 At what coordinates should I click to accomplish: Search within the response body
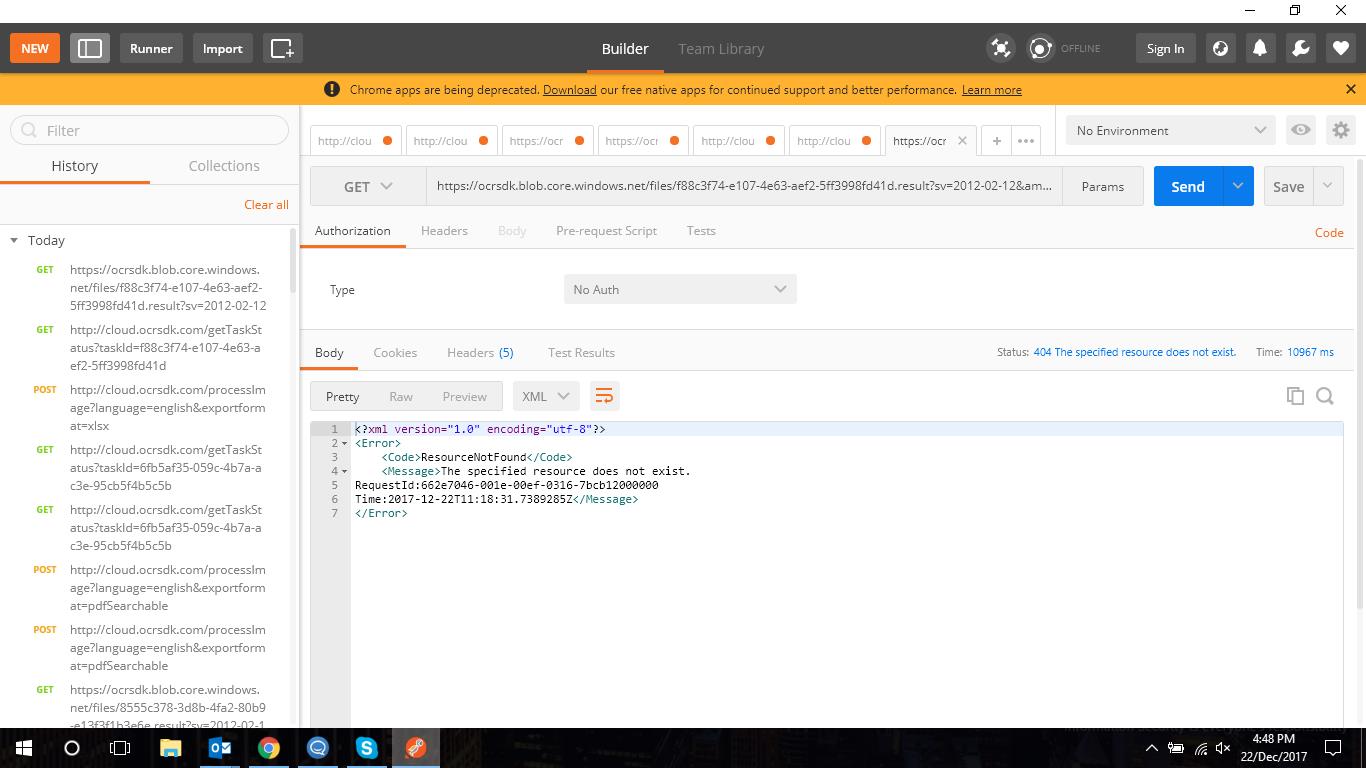1325,395
